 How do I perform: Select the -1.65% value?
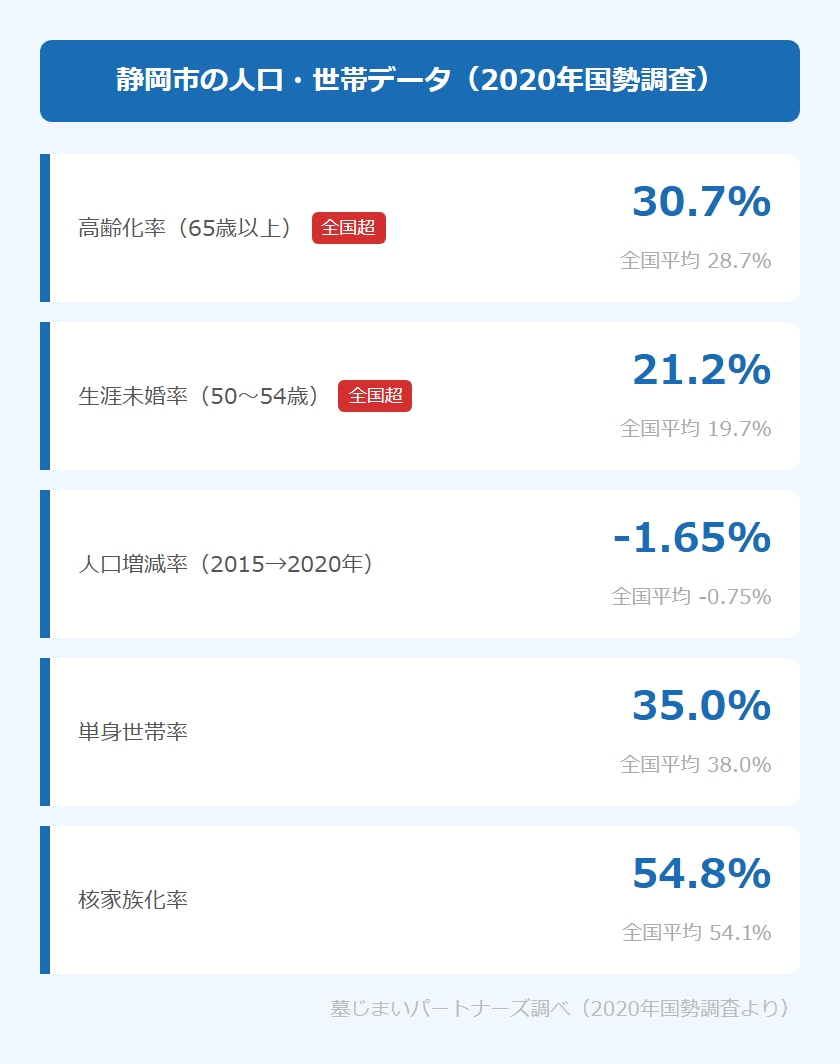(x=691, y=538)
